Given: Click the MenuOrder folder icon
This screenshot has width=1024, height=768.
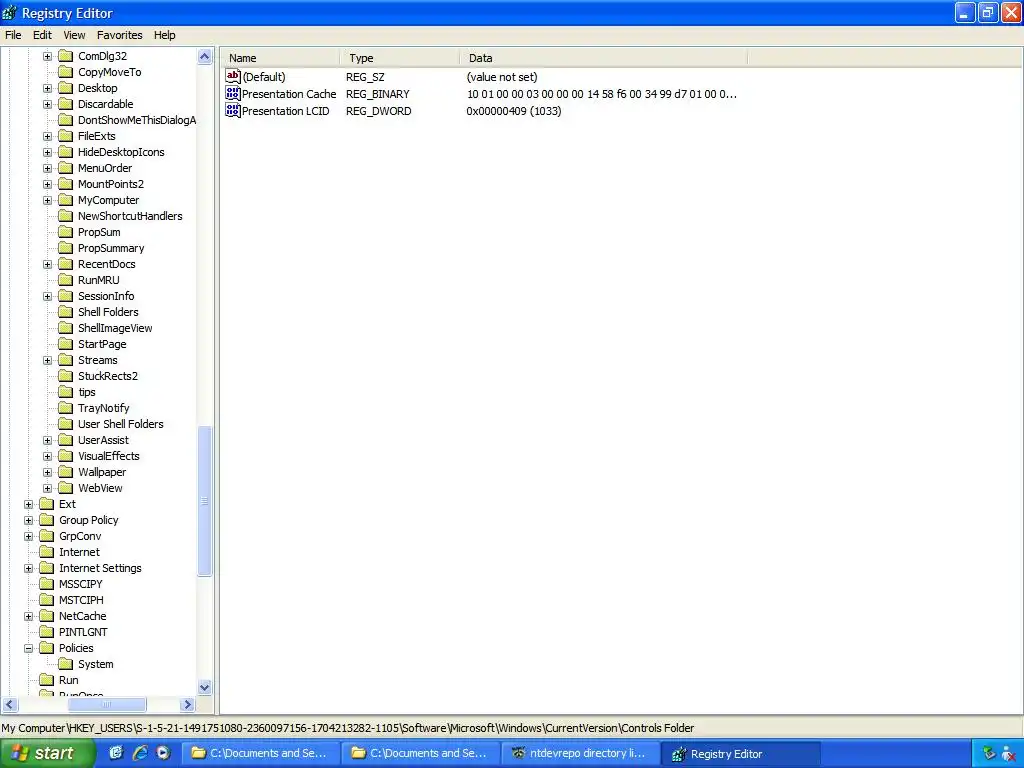Looking at the screenshot, I should point(65,168).
